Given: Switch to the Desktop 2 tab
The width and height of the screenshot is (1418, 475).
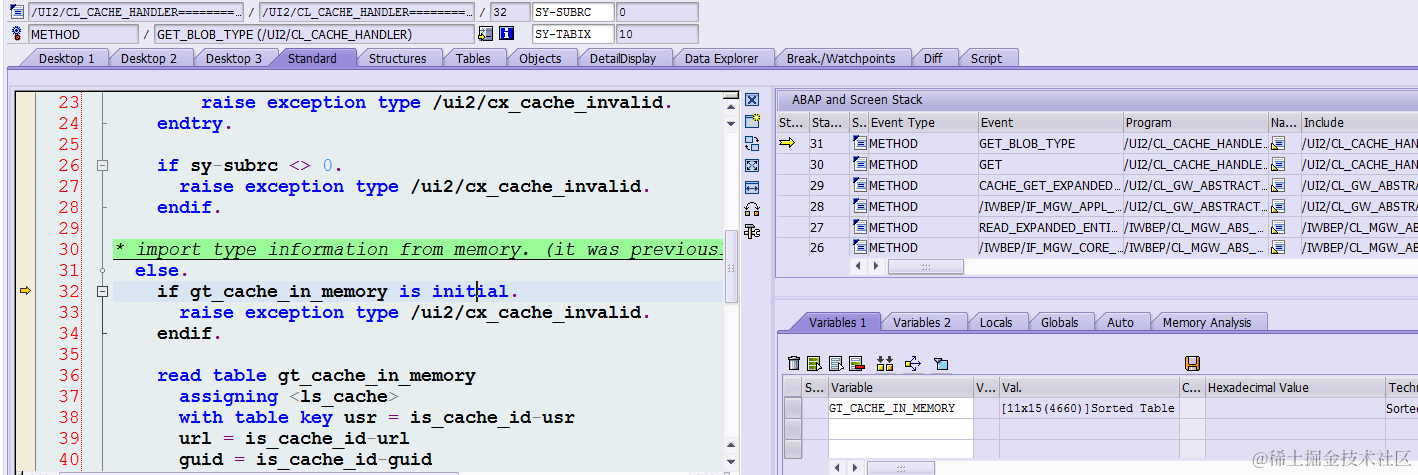Looking at the screenshot, I should (x=149, y=58).
